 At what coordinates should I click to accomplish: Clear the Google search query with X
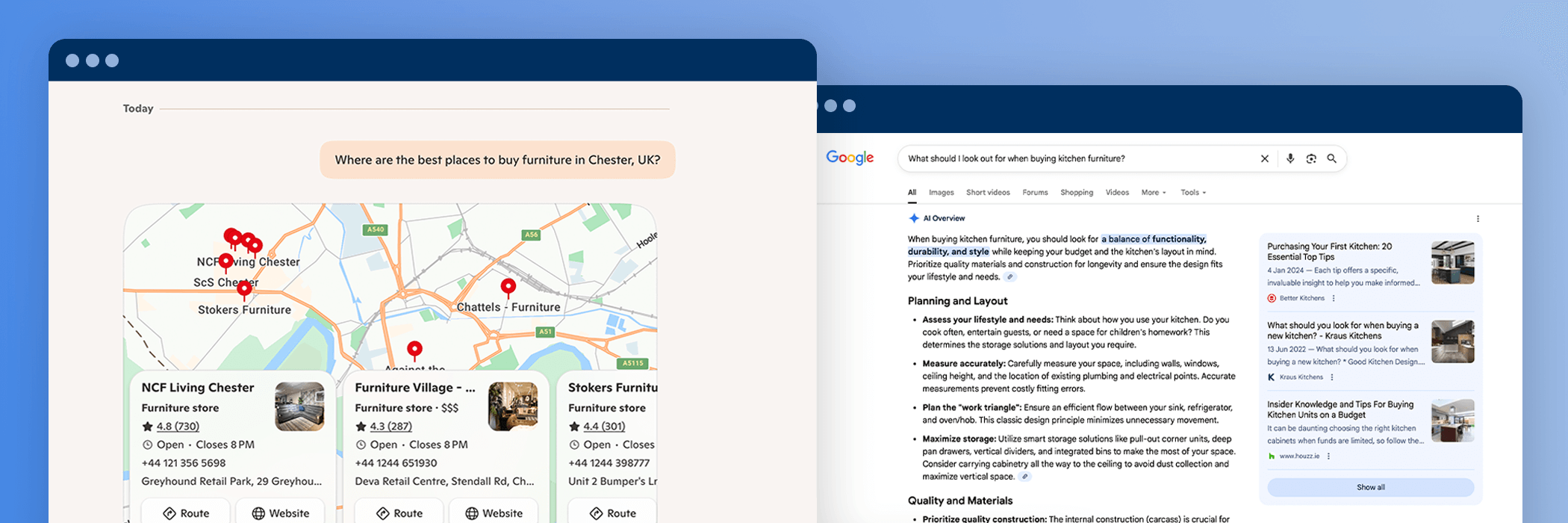pyautogui.click(x=1264, y=158)
